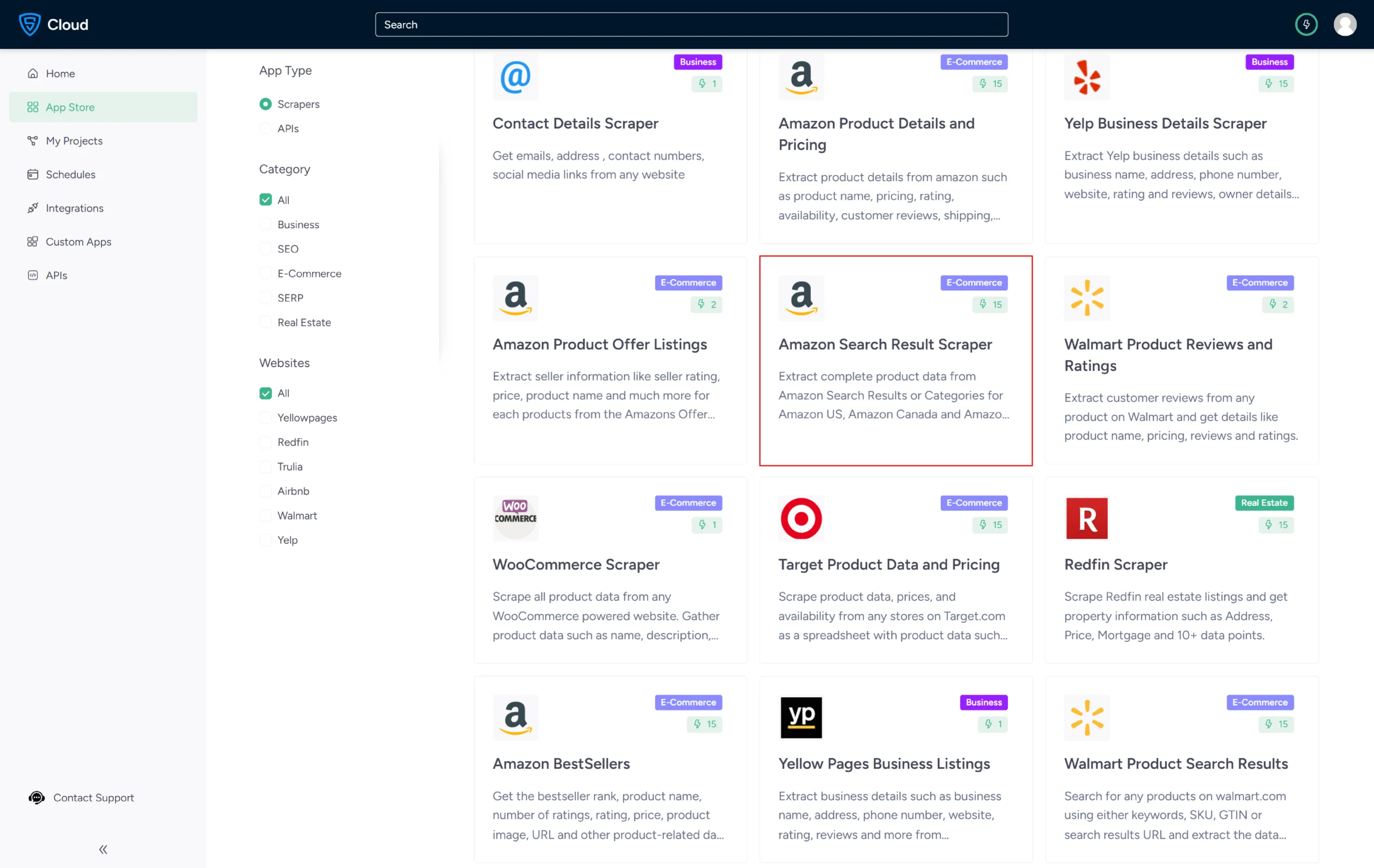The image size is (1374, 868).
Task: Click the Yelp burst logo icon
Action: point(1087,78)
